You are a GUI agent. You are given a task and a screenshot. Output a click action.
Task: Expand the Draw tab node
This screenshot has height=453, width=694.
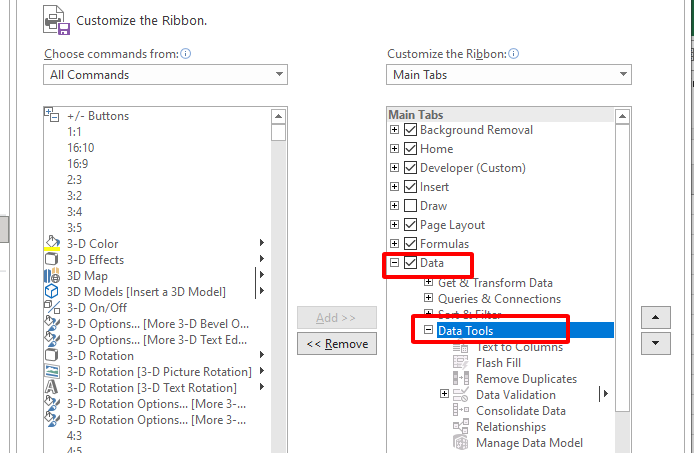(394, 206)
